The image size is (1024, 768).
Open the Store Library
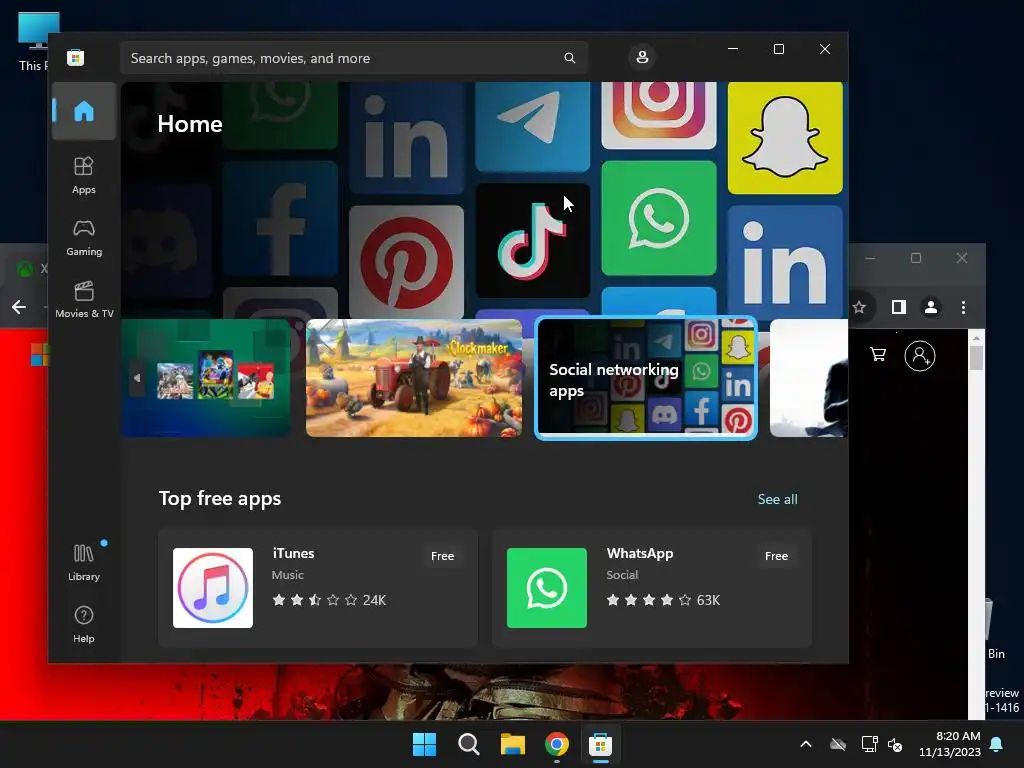click(x=84, y=562)
